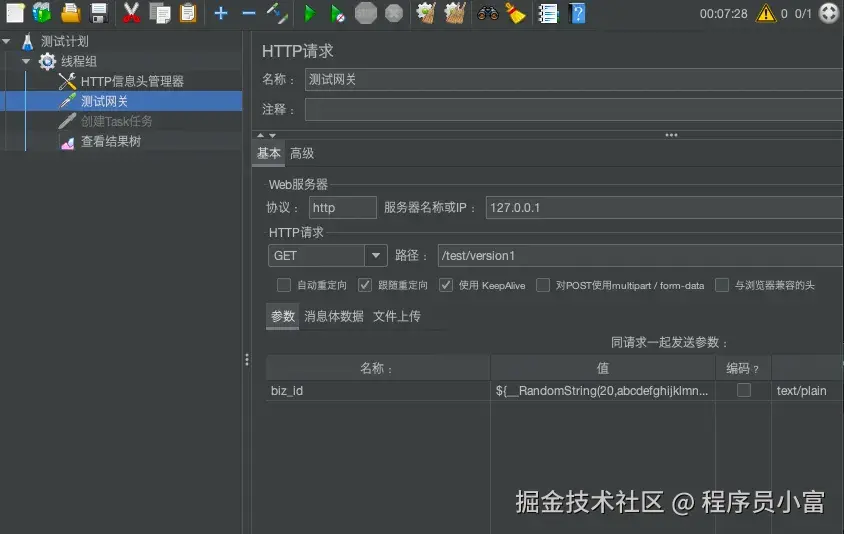The width and height of the screenshot is (844, 534).
Task: Click the Stop test icon
Action: coord(365,13)
